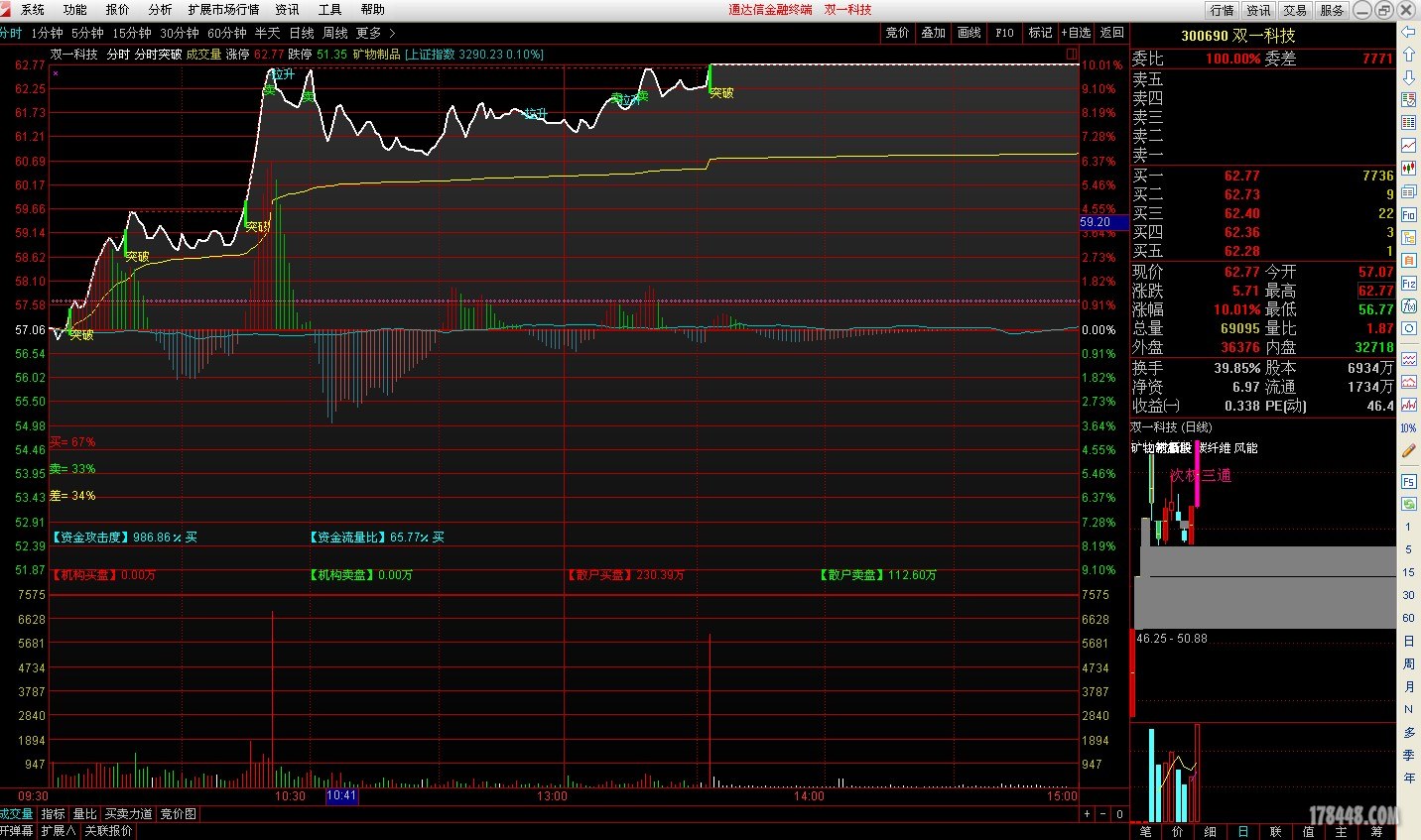Click the back arrow icon in right sidebar

tap(1408, 33)
